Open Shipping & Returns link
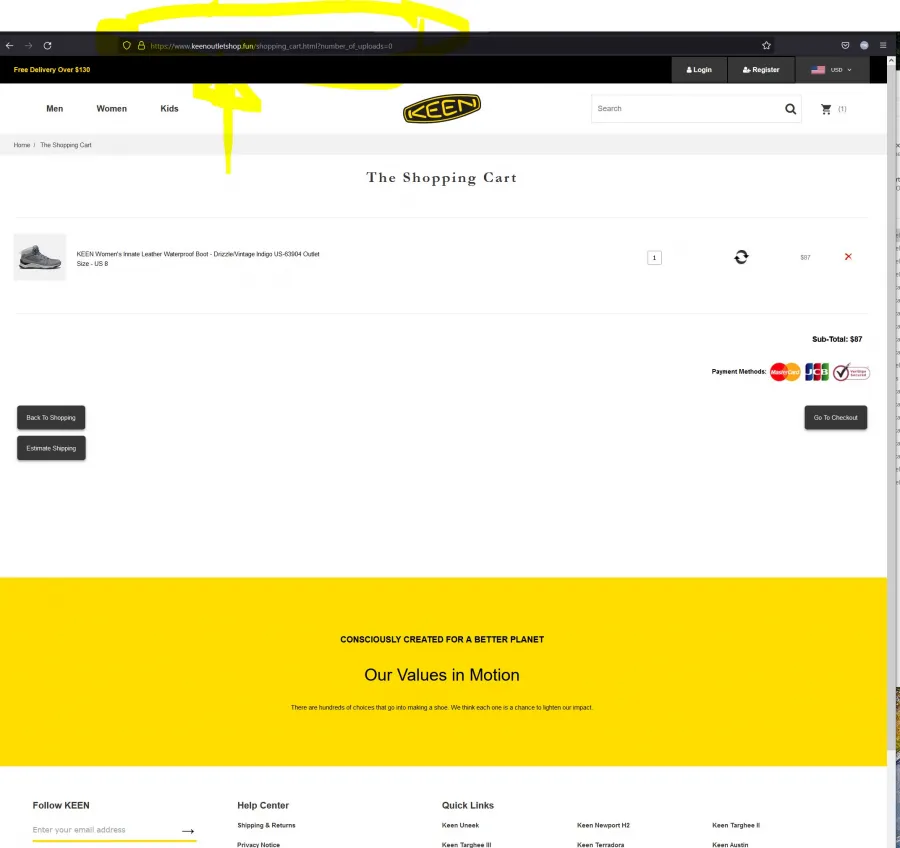The image size is (900, 848). pyautogui.click(x=266, y=826)
